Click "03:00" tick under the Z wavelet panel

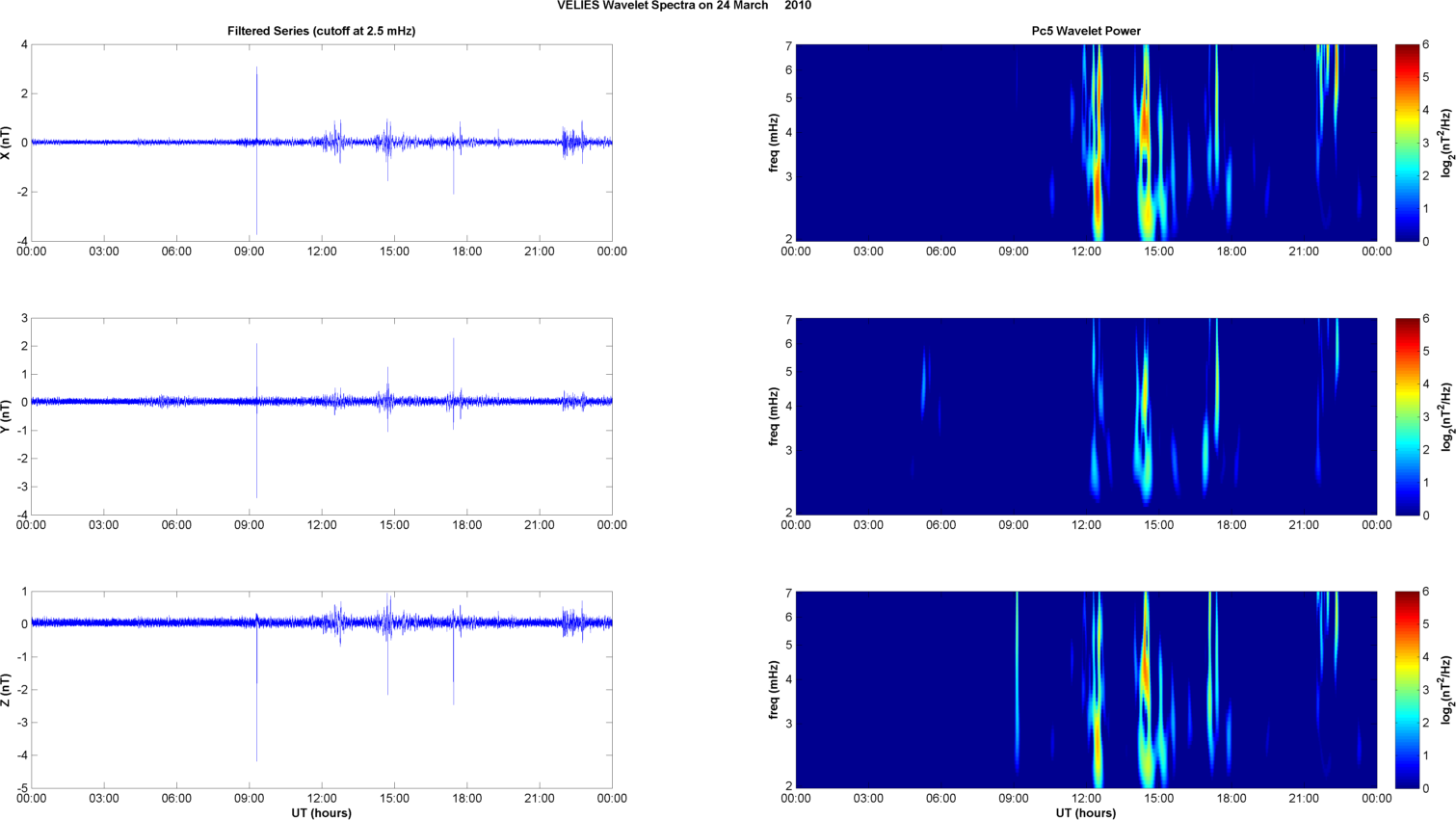click(x=868, y=799)
